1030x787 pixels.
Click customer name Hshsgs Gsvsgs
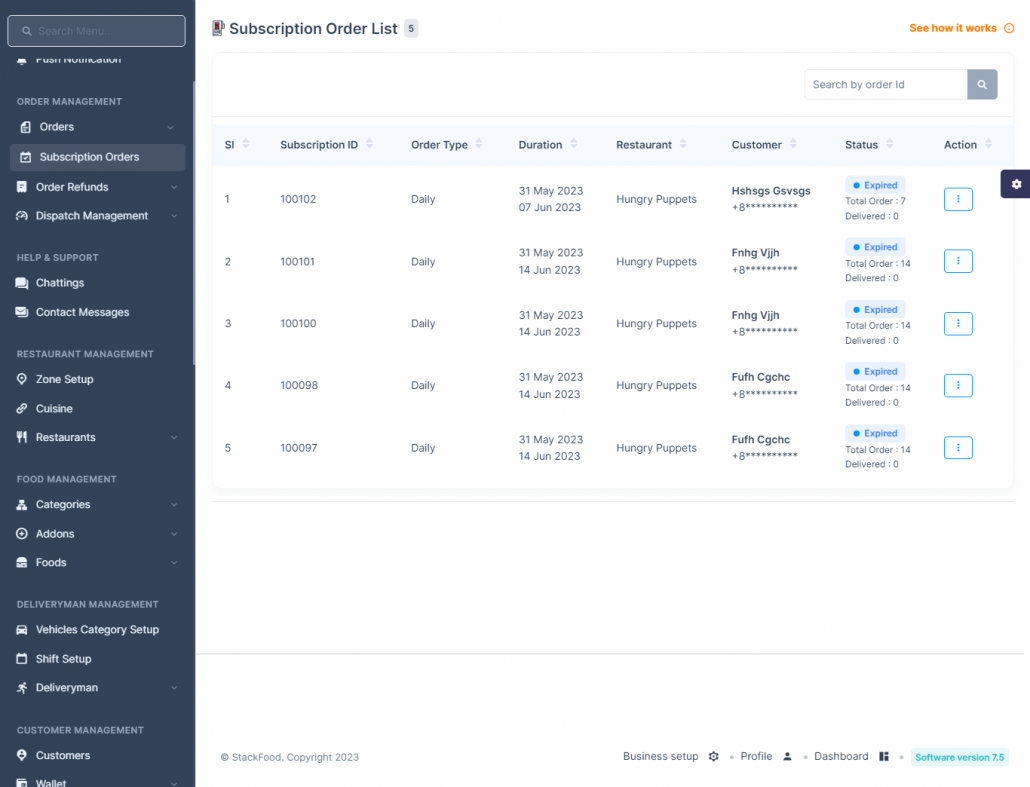(x=771, y=191)
